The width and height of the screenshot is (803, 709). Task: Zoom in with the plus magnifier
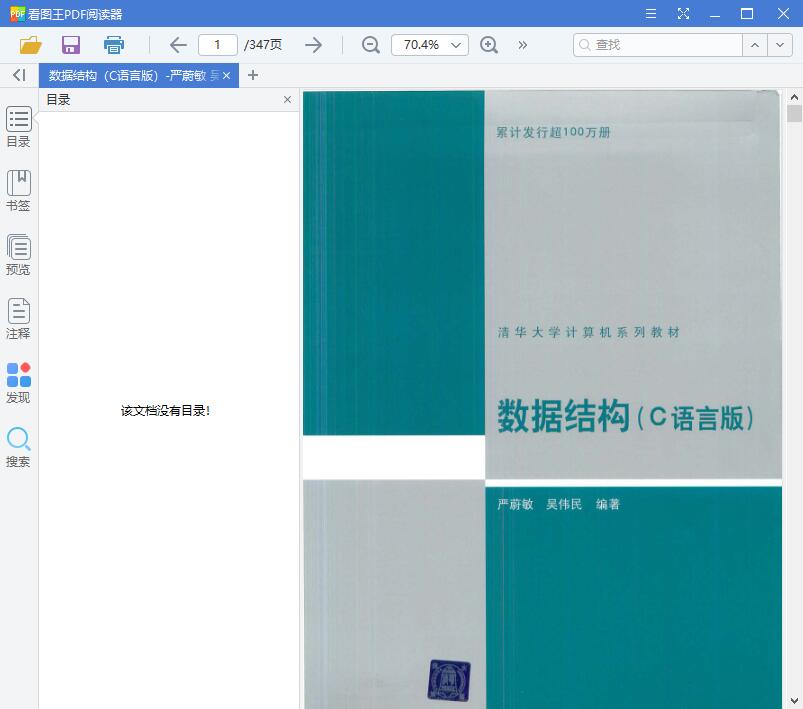489,45
